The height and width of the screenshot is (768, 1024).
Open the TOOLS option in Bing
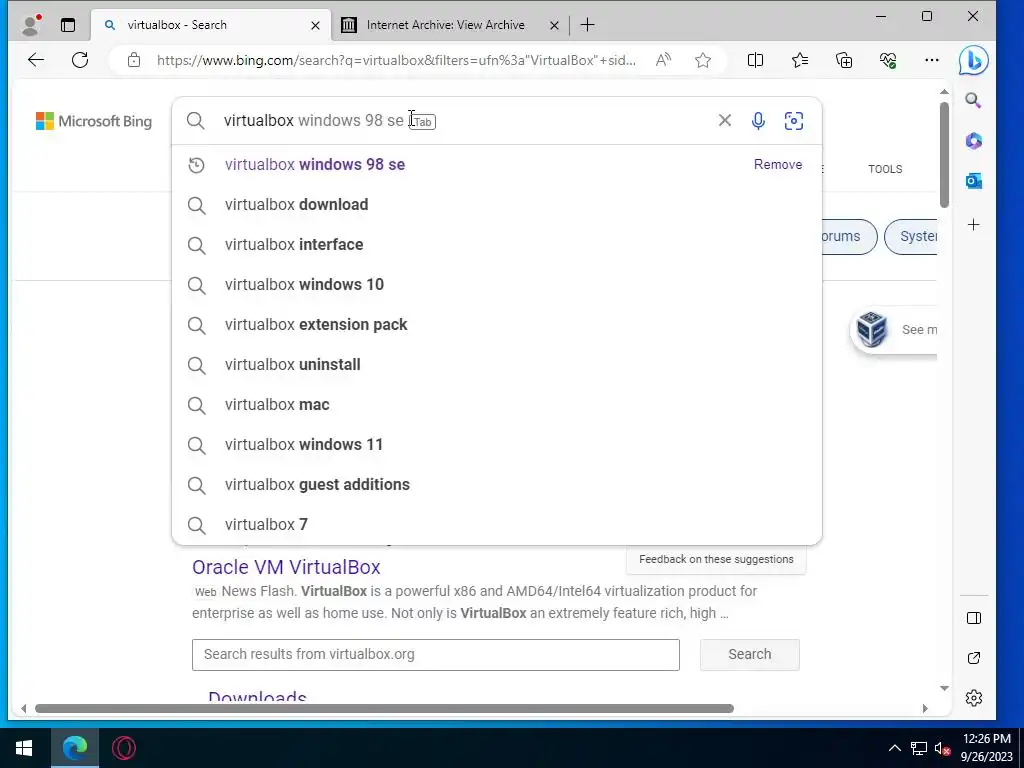coord(885,169)
